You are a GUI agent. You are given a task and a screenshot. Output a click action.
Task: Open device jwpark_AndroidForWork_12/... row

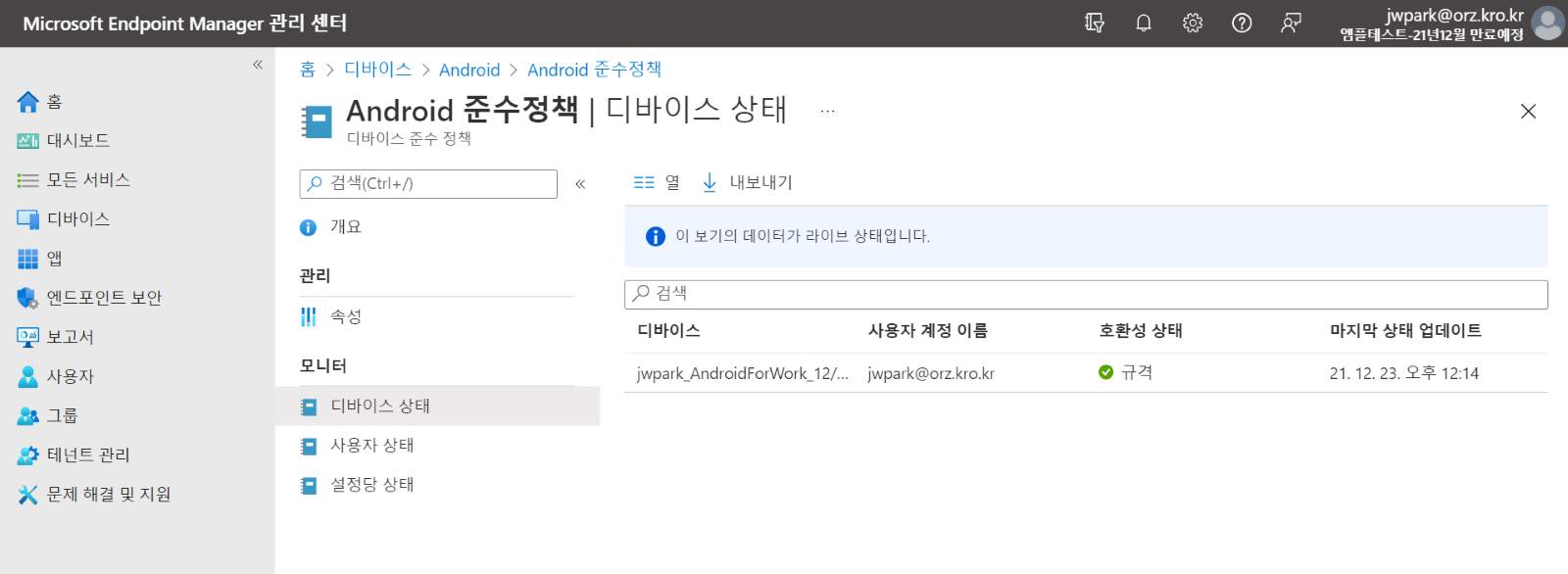click(x=743, y=373)
